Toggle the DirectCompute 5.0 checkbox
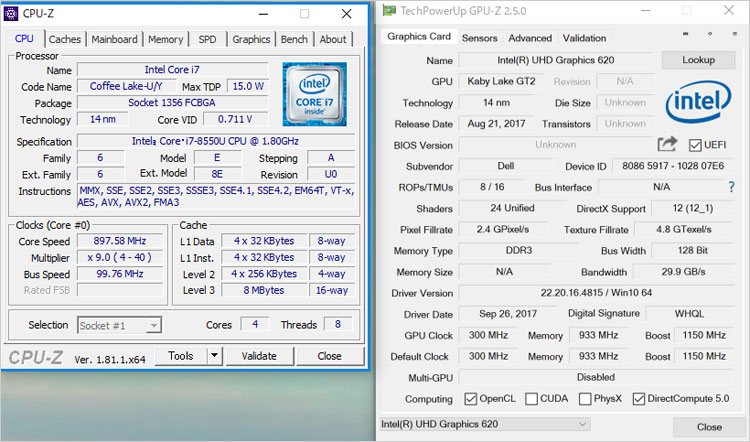Image resolution: width=750 pixels, height=442 pixels. pos(639,399)
